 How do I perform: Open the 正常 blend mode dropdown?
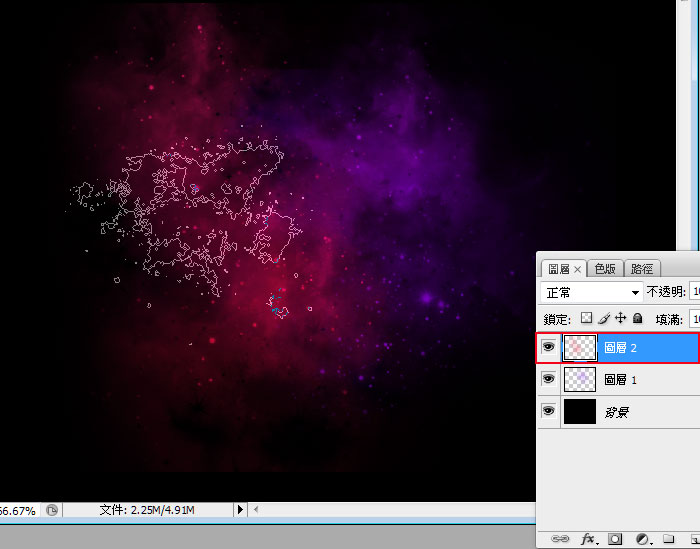pos(591,292)
